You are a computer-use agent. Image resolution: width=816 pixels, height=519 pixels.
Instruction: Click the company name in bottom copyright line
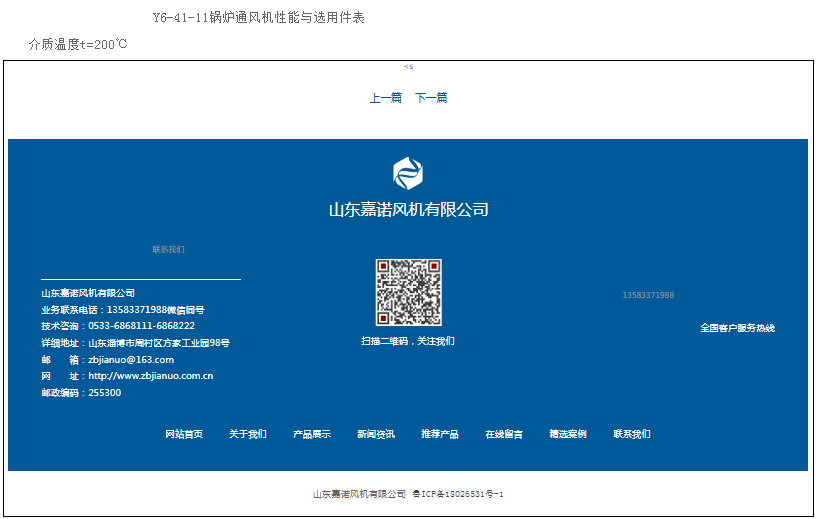(x=359, y=494)
